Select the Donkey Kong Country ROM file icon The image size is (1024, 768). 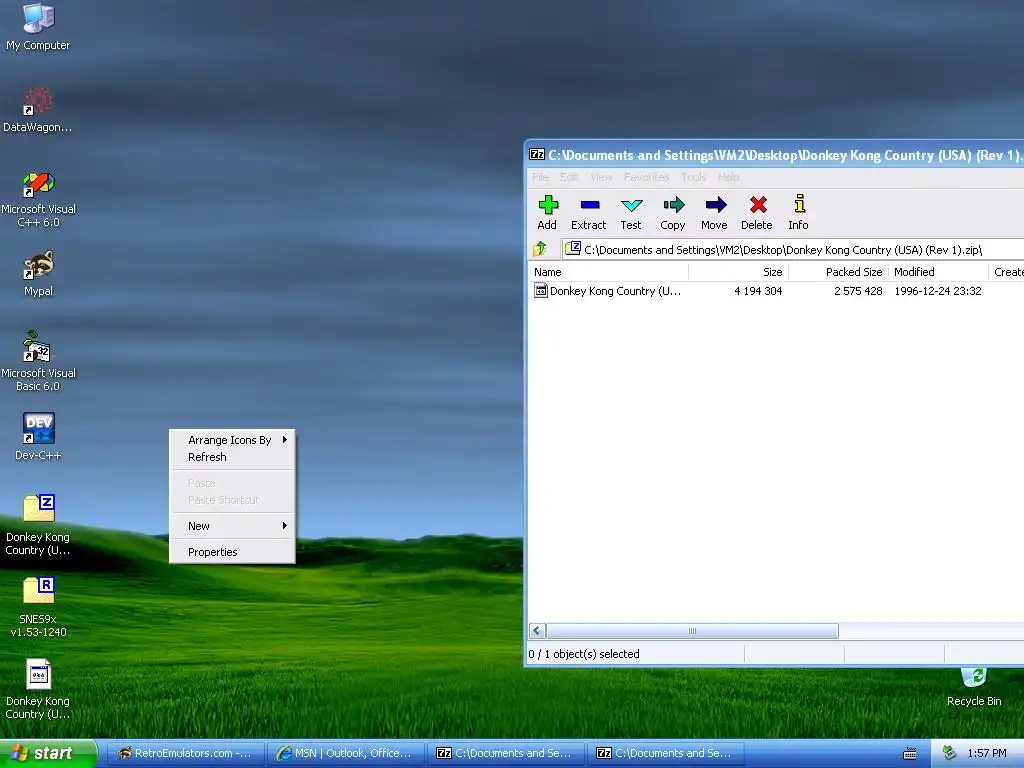(x=38, y=689)
